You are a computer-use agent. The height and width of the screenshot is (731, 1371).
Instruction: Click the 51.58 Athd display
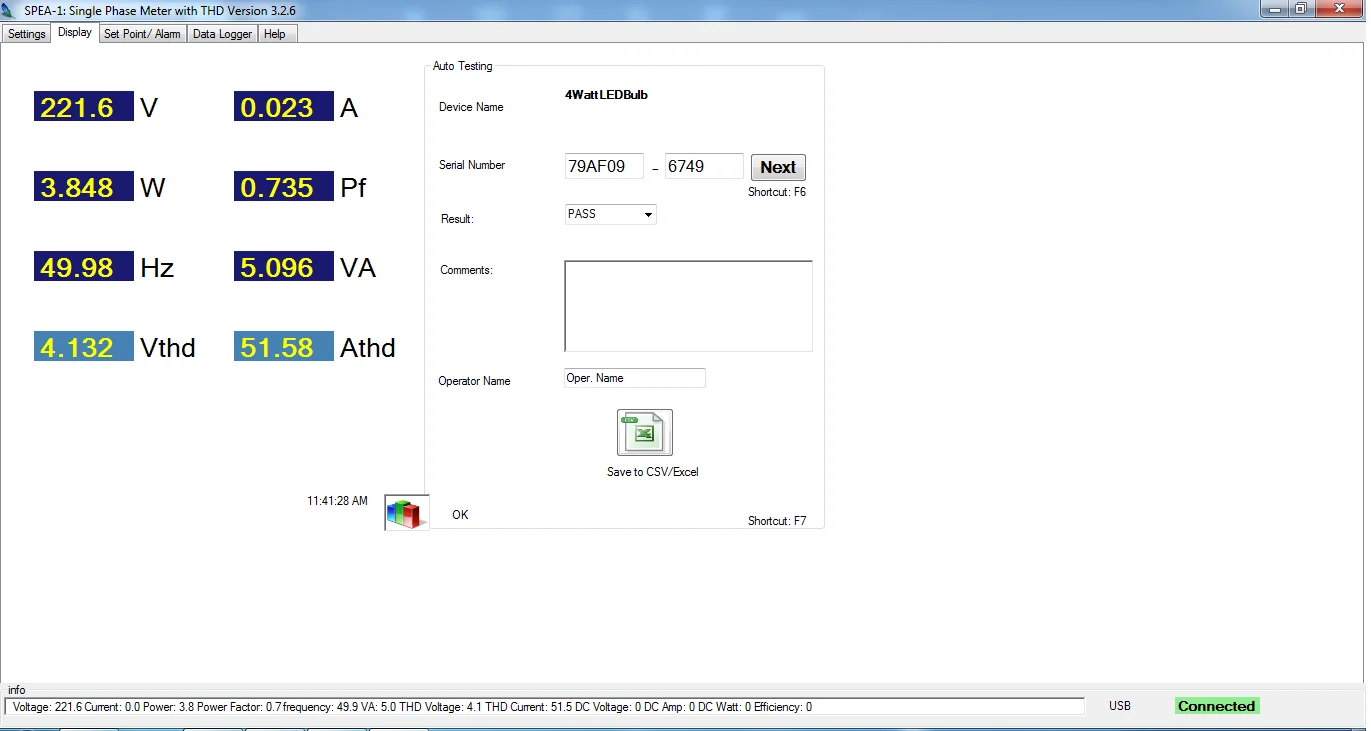click(x=283, y=346)
